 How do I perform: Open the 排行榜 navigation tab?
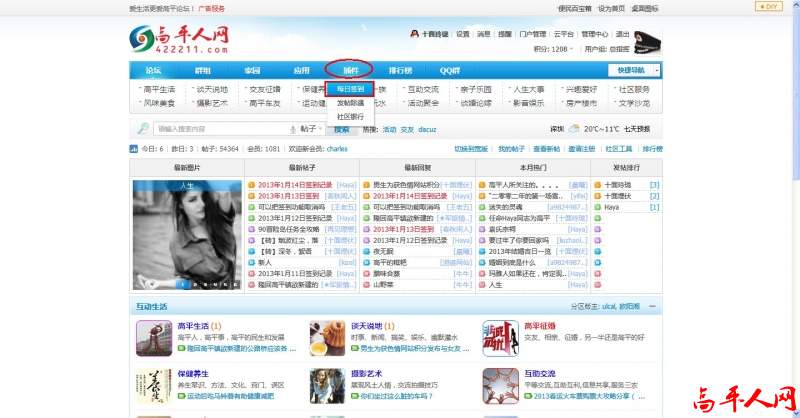(x=401, y=70)
